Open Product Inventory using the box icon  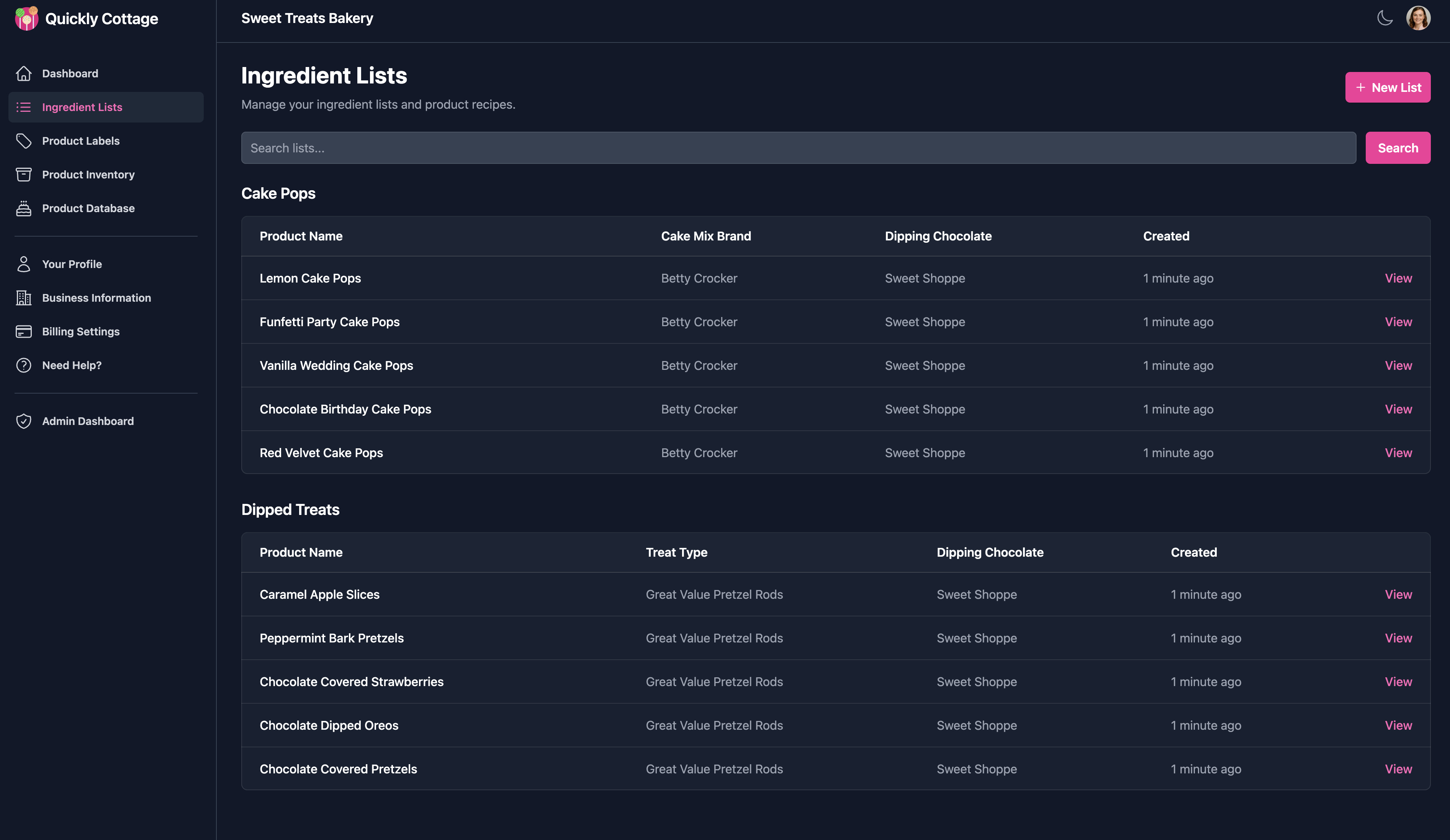24,174
